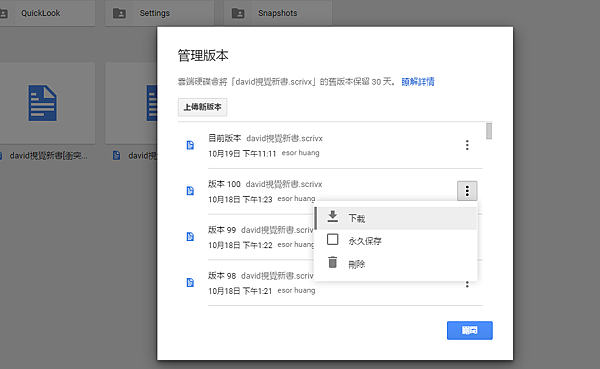
Task: Toggle the three-dot menu of version 100
Action: click(x=467, y=191)
